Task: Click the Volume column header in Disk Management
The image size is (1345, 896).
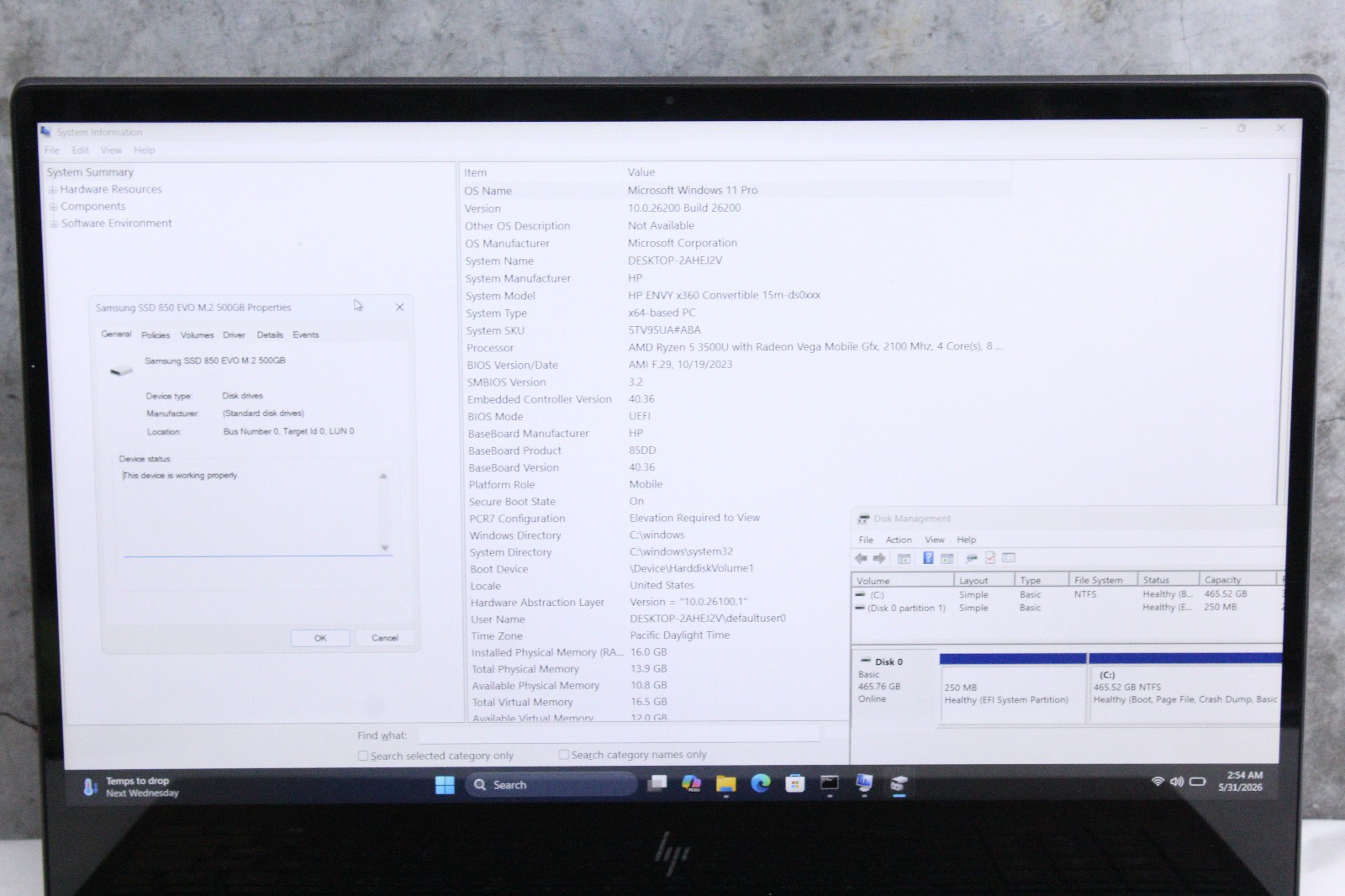Action: pos(903,581)
